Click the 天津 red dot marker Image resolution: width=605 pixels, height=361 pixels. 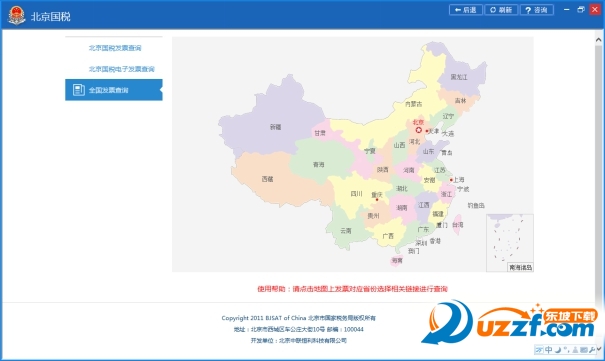click(x=427, y=131)
